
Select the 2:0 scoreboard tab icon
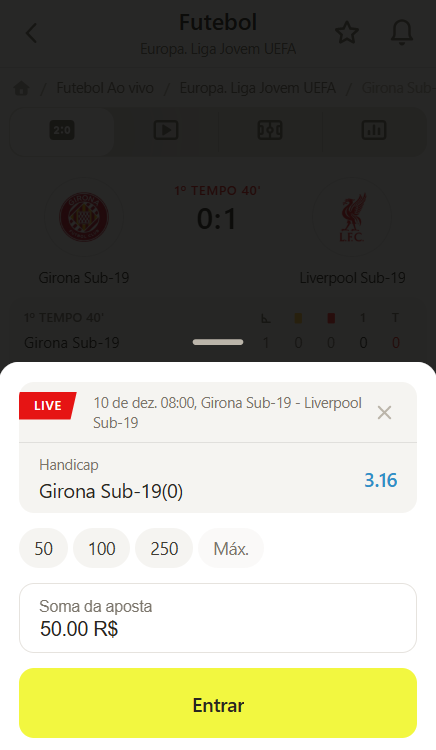(x=62, y=130)
